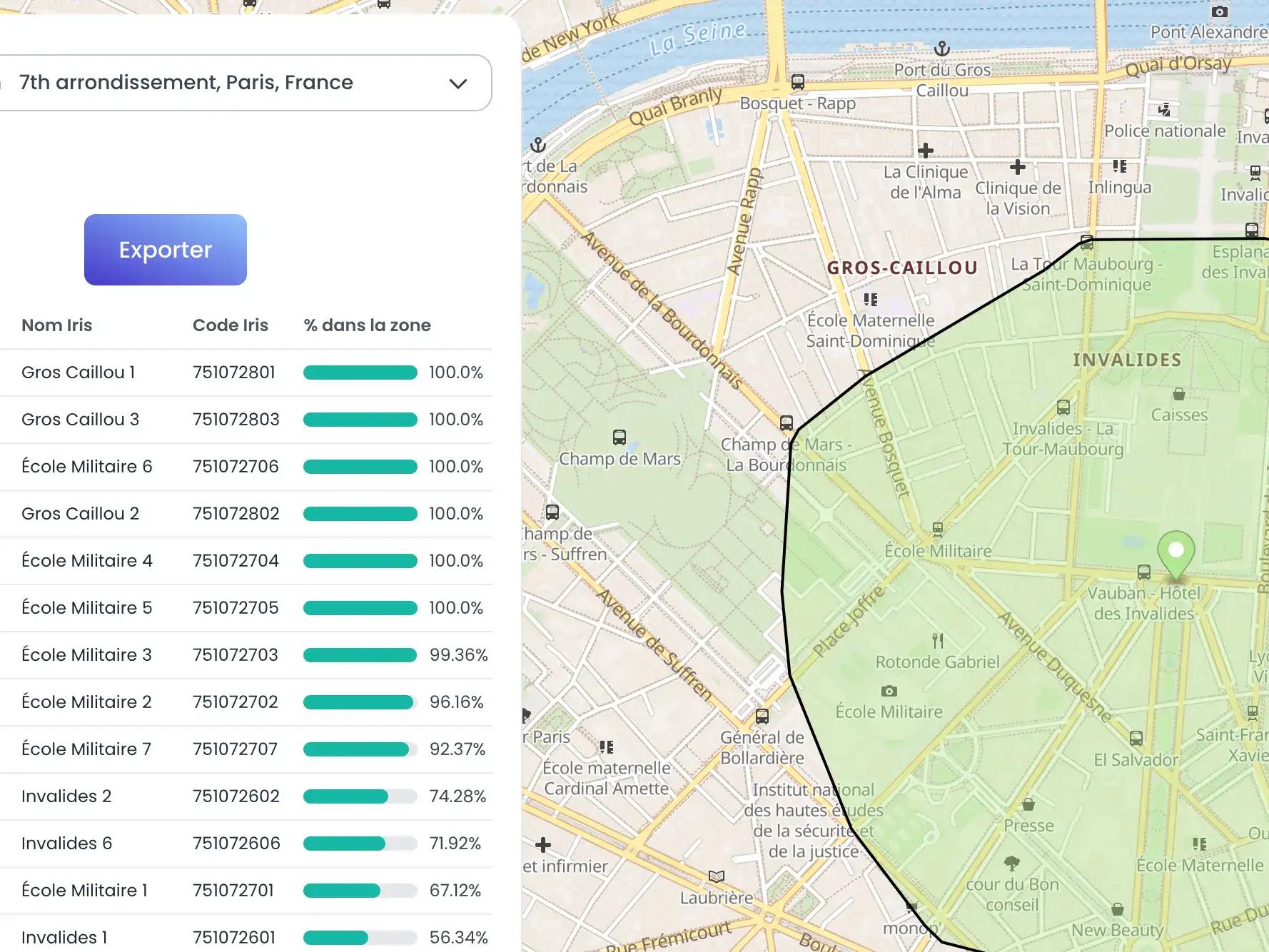This screenshot has height=952, width=1269.
Task: Sort by the % dans la zone header
Action: (x=367, y=325)
